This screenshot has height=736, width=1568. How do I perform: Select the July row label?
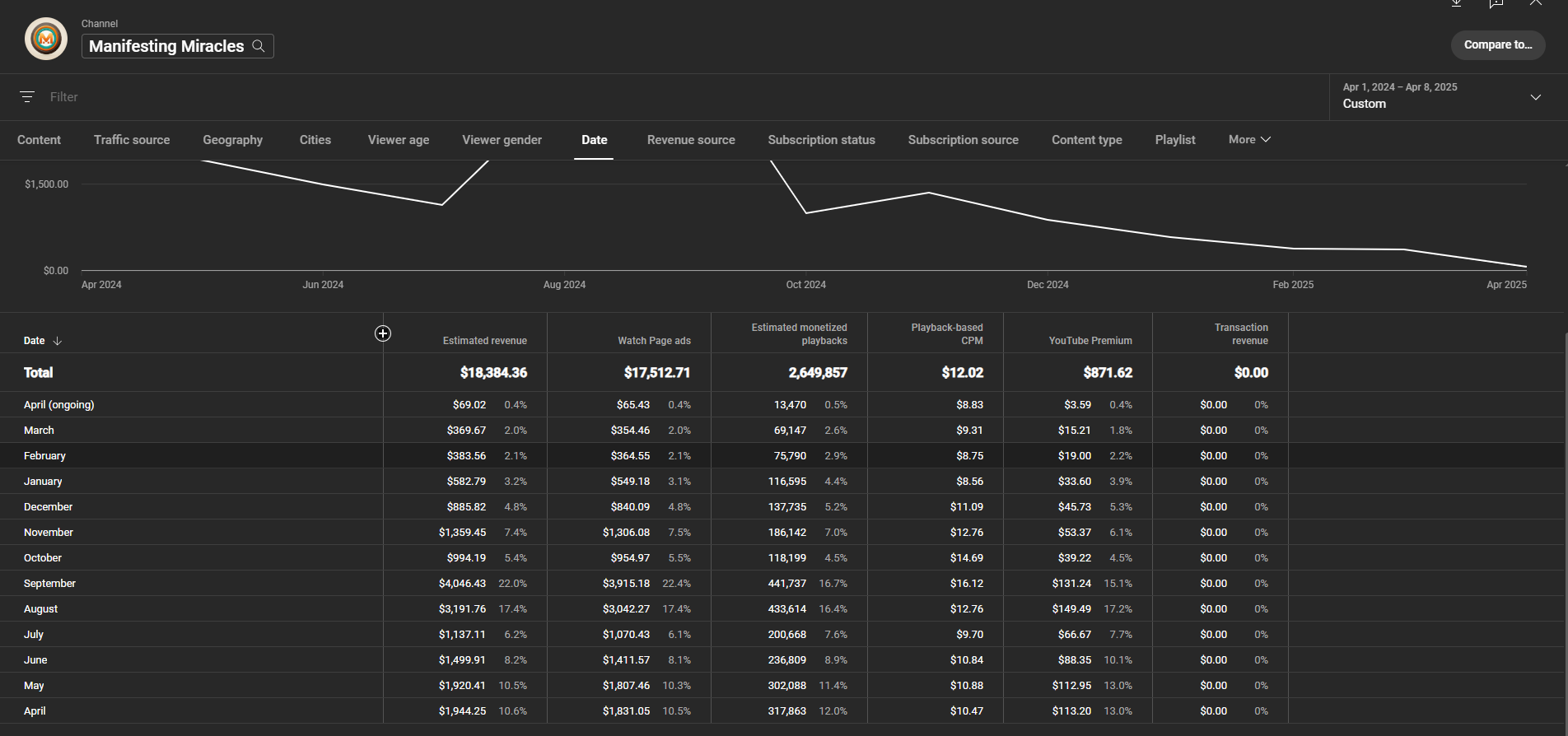(34, 635)
